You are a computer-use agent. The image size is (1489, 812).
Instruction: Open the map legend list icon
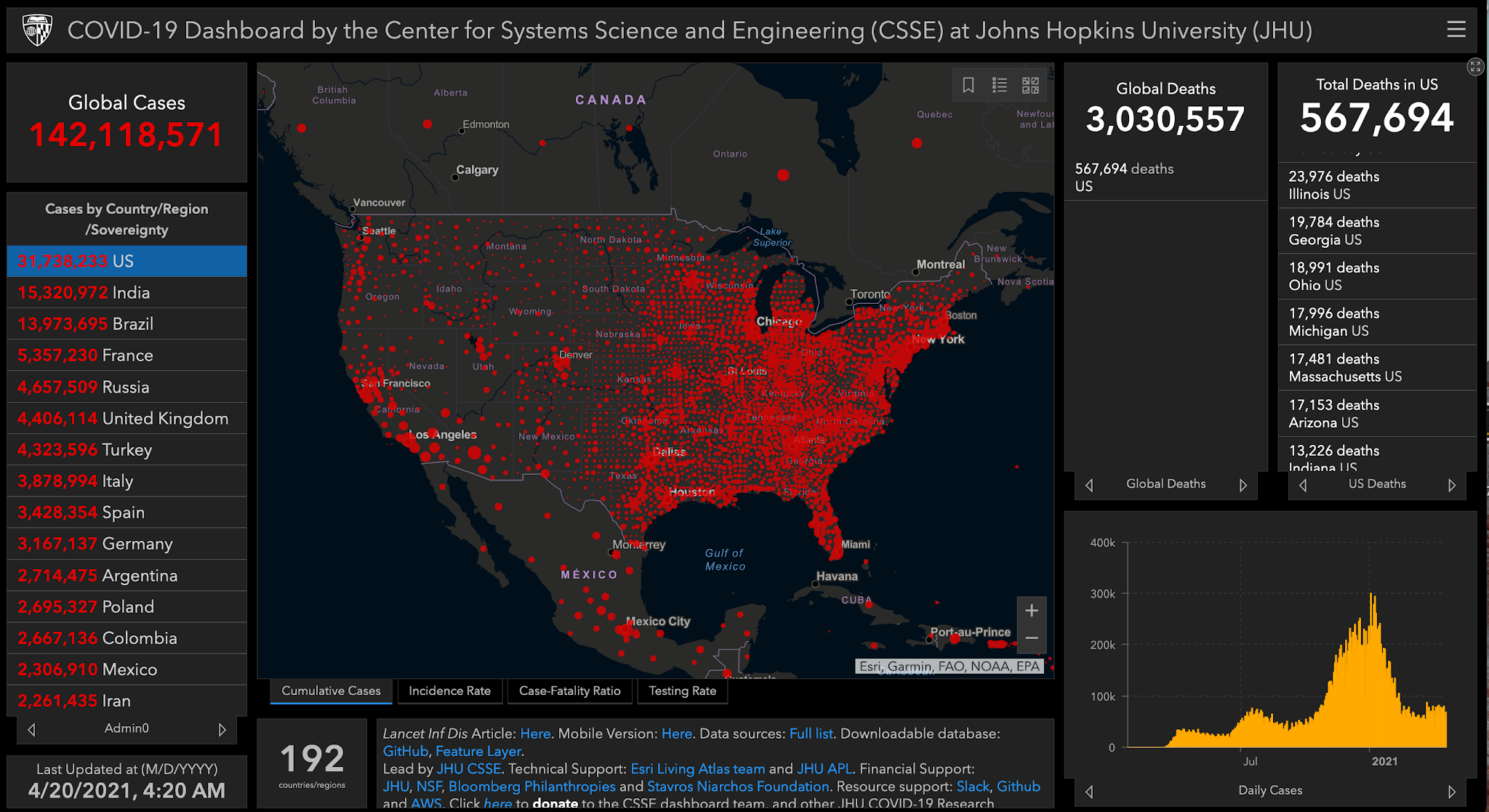click(1000, 85)
